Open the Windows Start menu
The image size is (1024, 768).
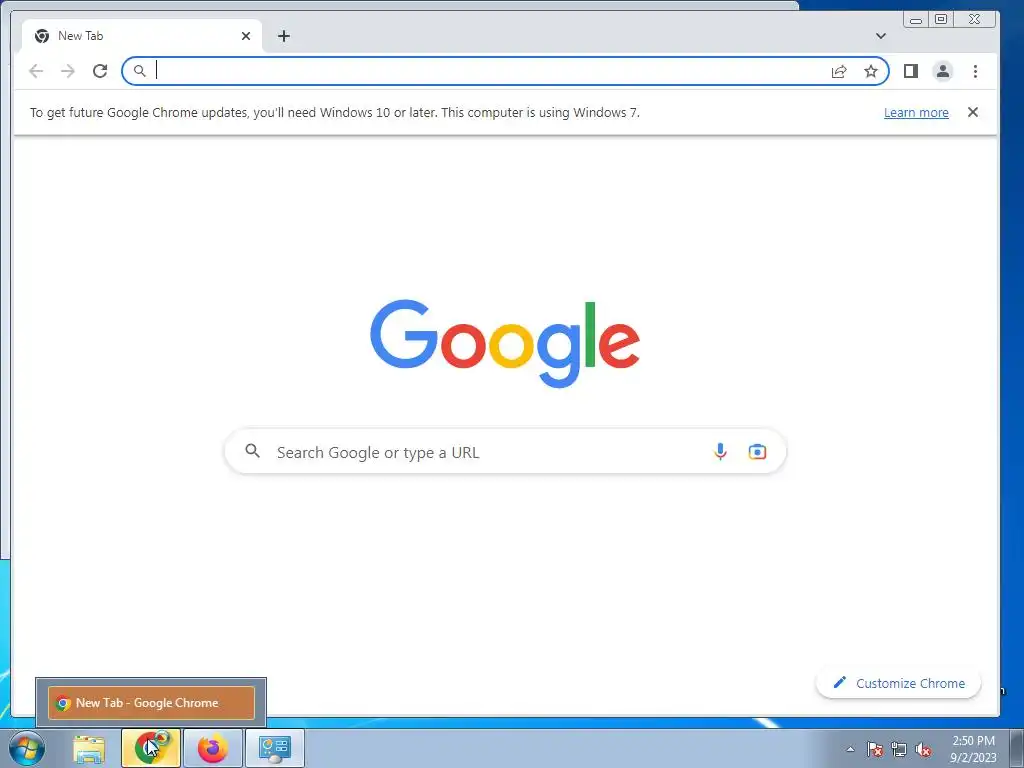pyautogui.click(x=26, y=748)
